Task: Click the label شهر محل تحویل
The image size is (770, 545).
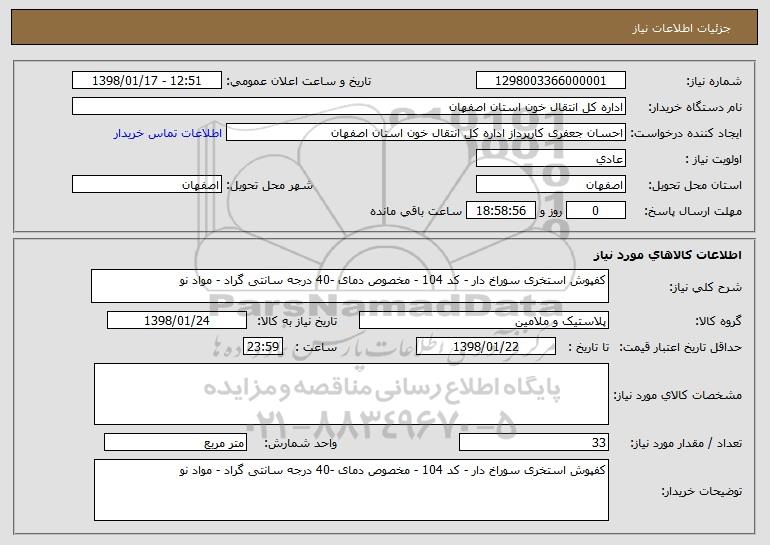Action: pos(272,185)
